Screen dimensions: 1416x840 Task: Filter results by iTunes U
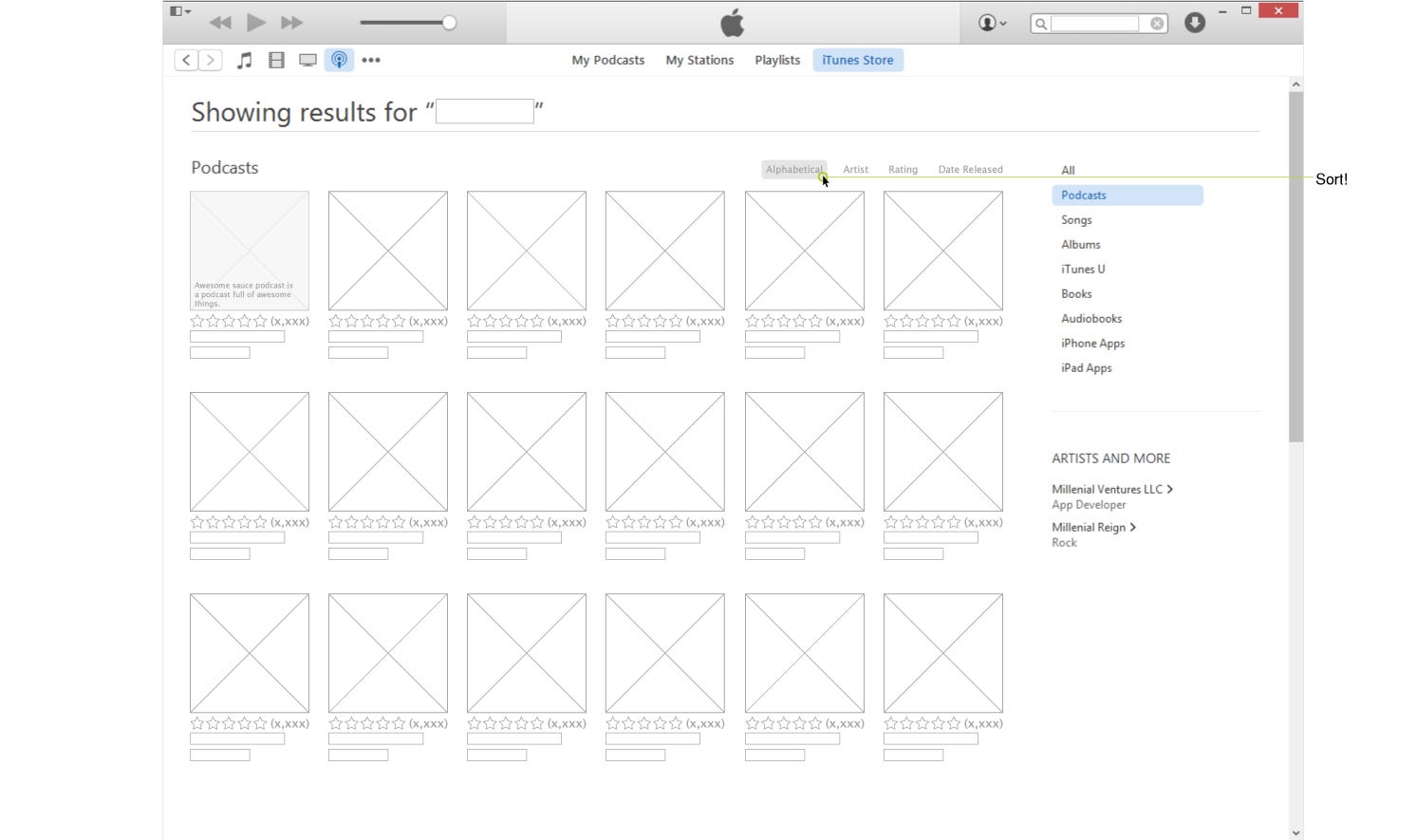[1083, 269]
